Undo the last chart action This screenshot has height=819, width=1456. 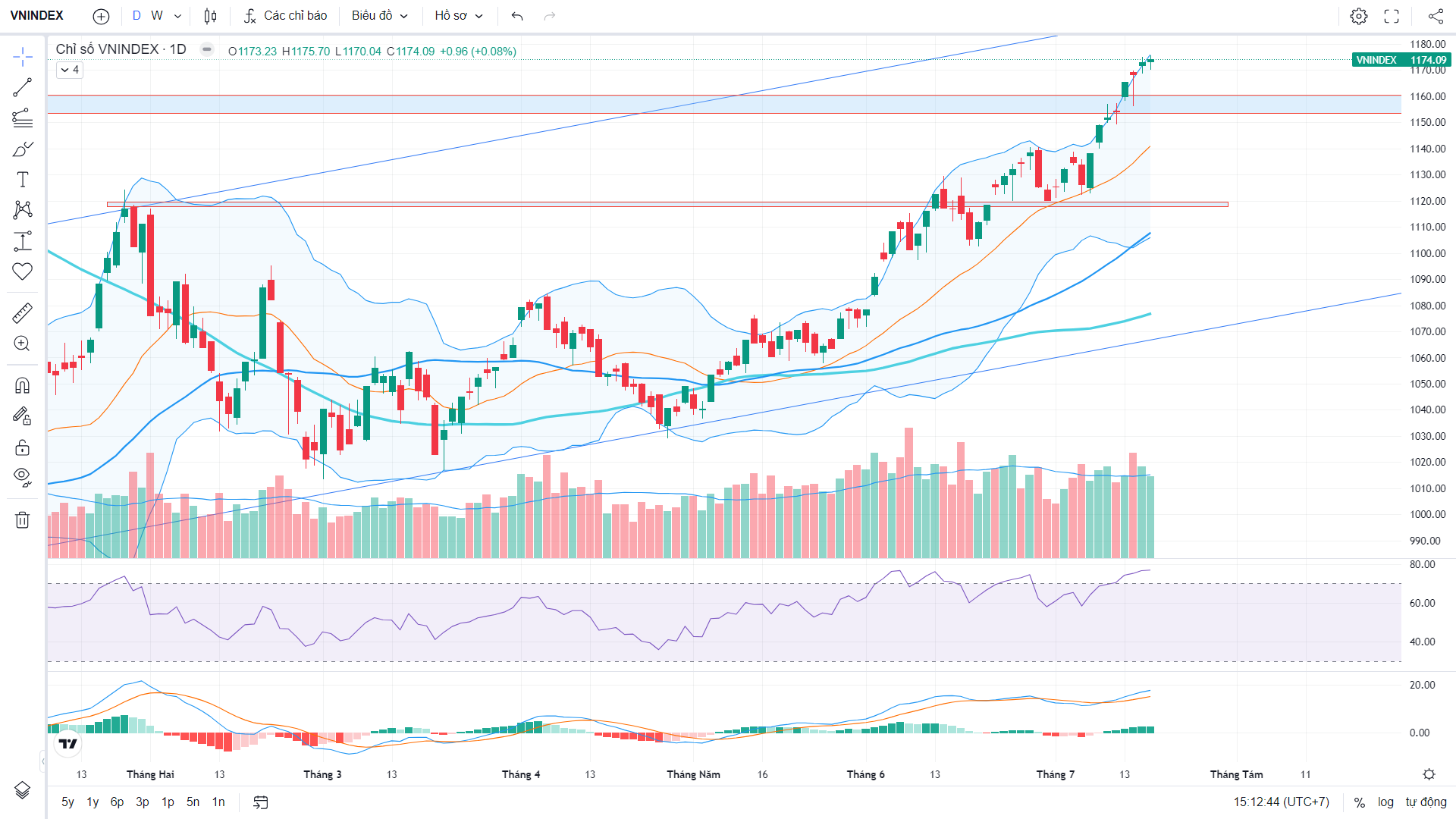[517, 16]
